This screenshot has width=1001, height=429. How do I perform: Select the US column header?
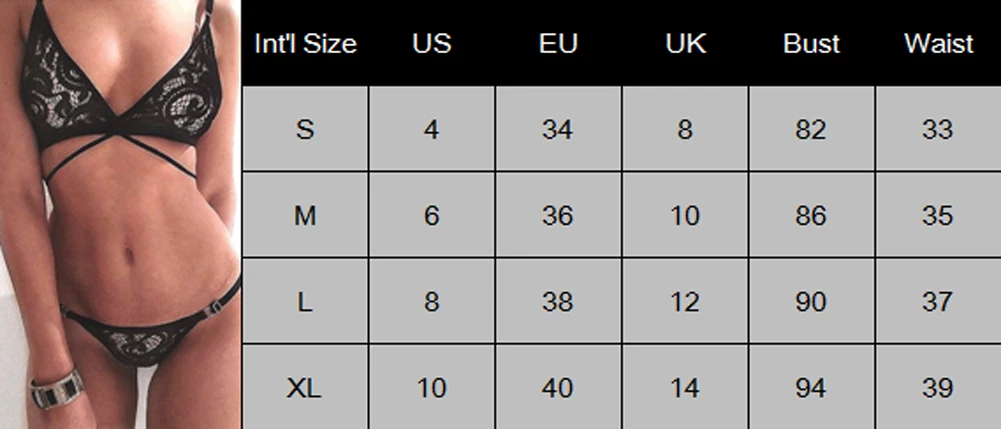point(432,43)
